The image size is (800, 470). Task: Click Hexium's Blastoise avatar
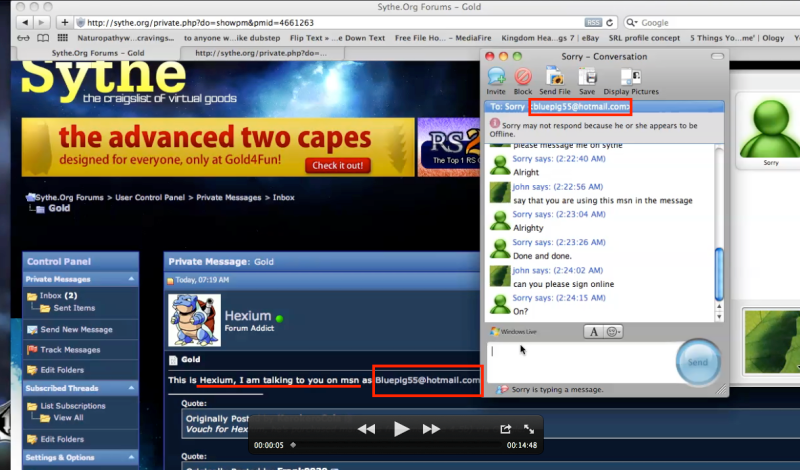point(194,320)
